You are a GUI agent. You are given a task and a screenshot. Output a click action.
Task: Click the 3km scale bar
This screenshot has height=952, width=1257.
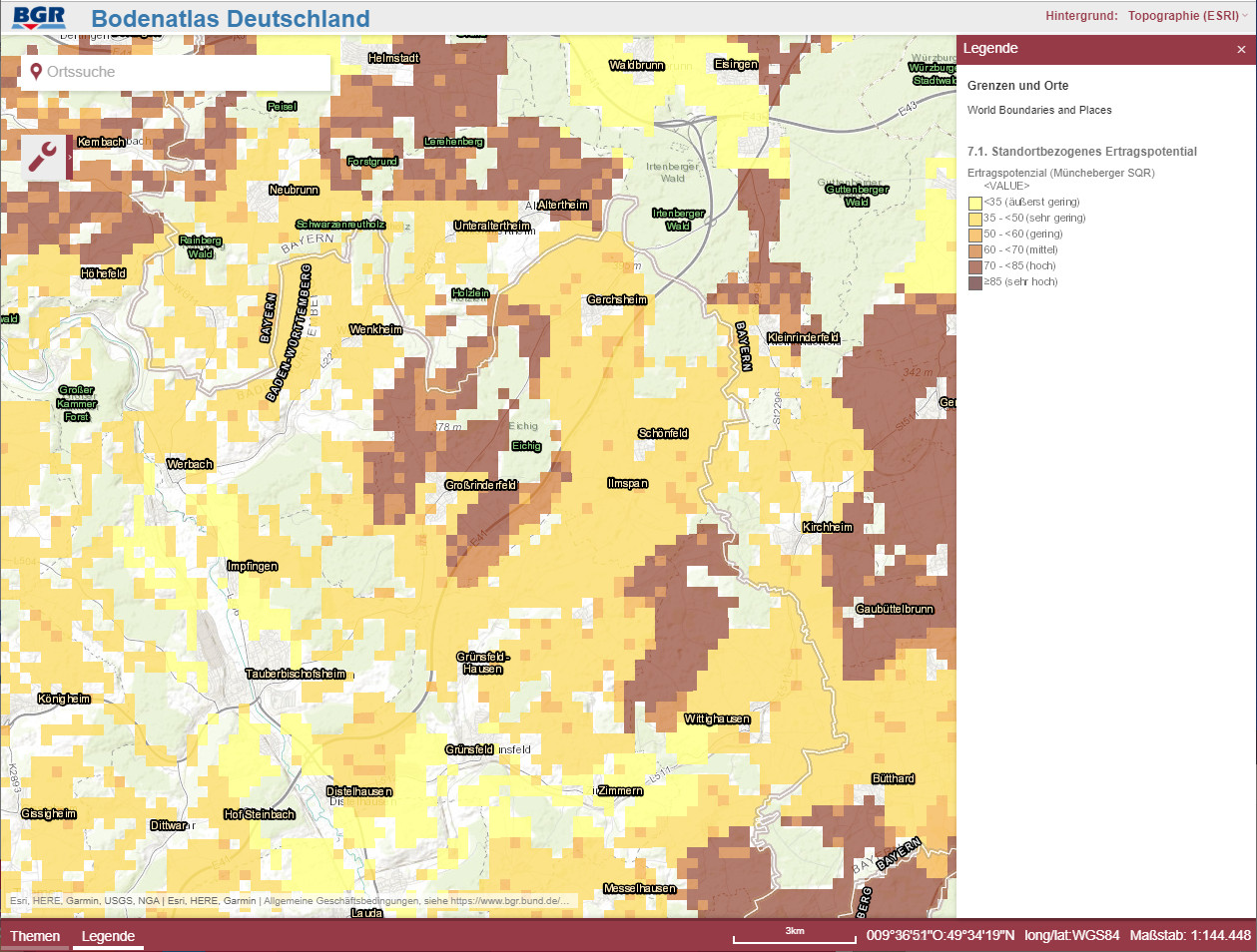pos(795,936)
